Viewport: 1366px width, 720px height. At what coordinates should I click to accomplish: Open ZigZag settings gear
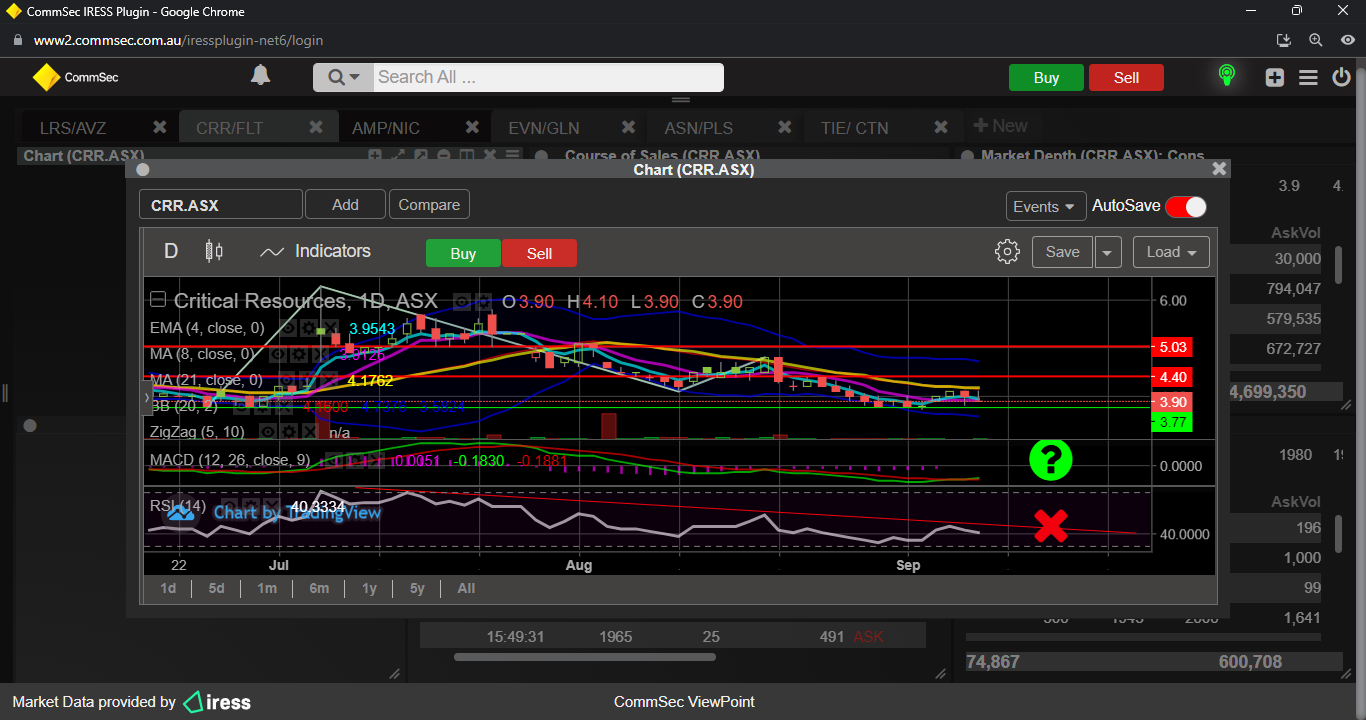point(289,432)
